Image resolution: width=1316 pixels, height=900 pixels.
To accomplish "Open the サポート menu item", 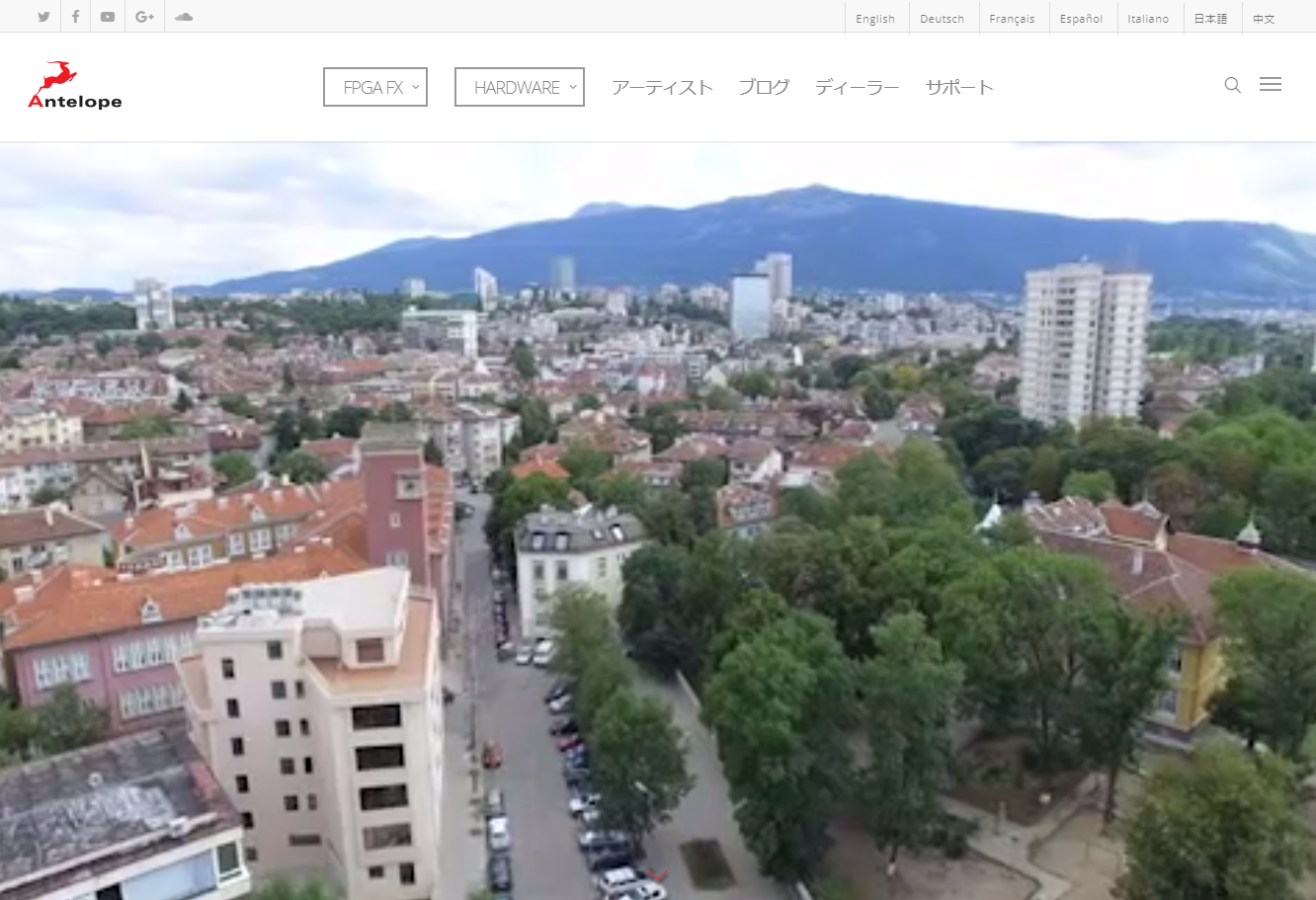I will click(959, 87).
